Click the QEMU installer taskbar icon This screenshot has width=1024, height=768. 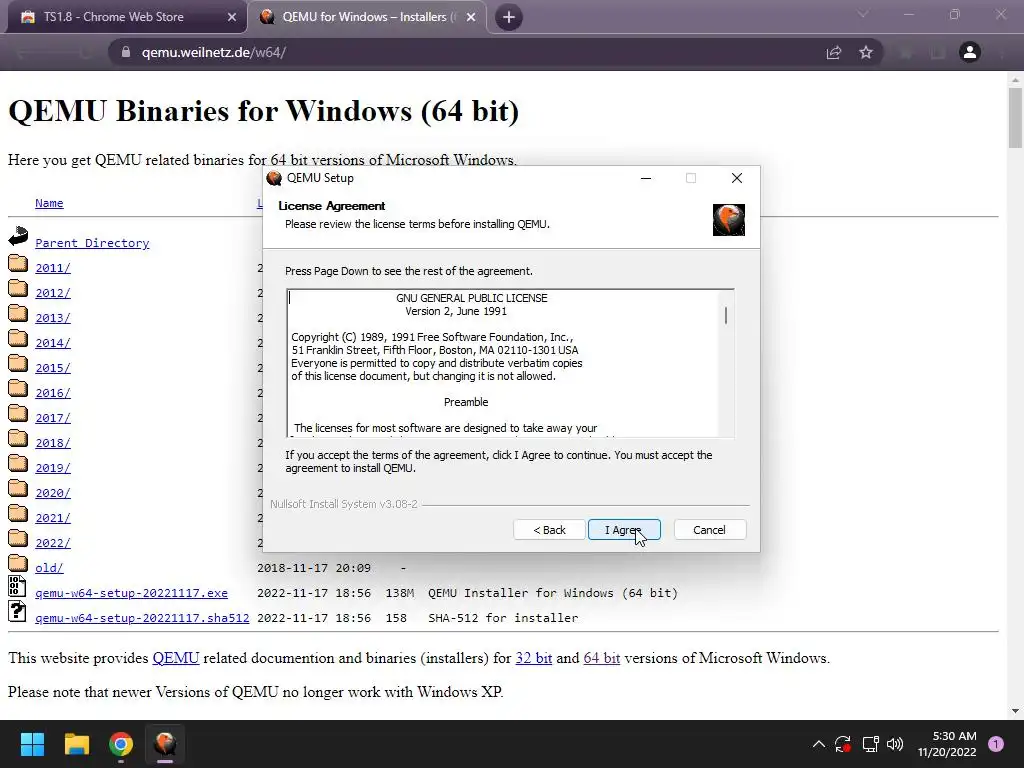(x=165, y=744)
